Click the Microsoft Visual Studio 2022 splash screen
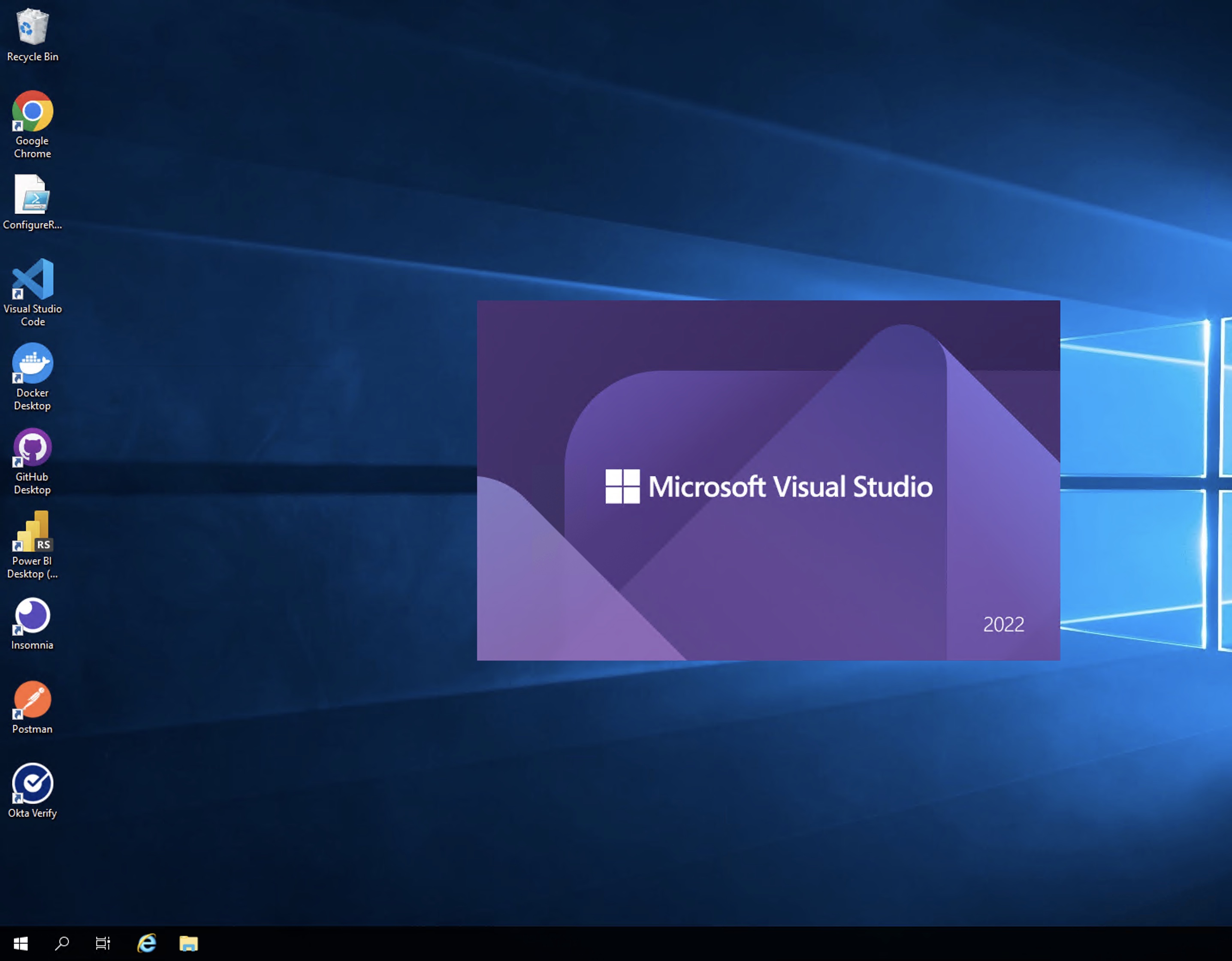The width and height of the screenshot is (1232, 961). pos(768,480)
